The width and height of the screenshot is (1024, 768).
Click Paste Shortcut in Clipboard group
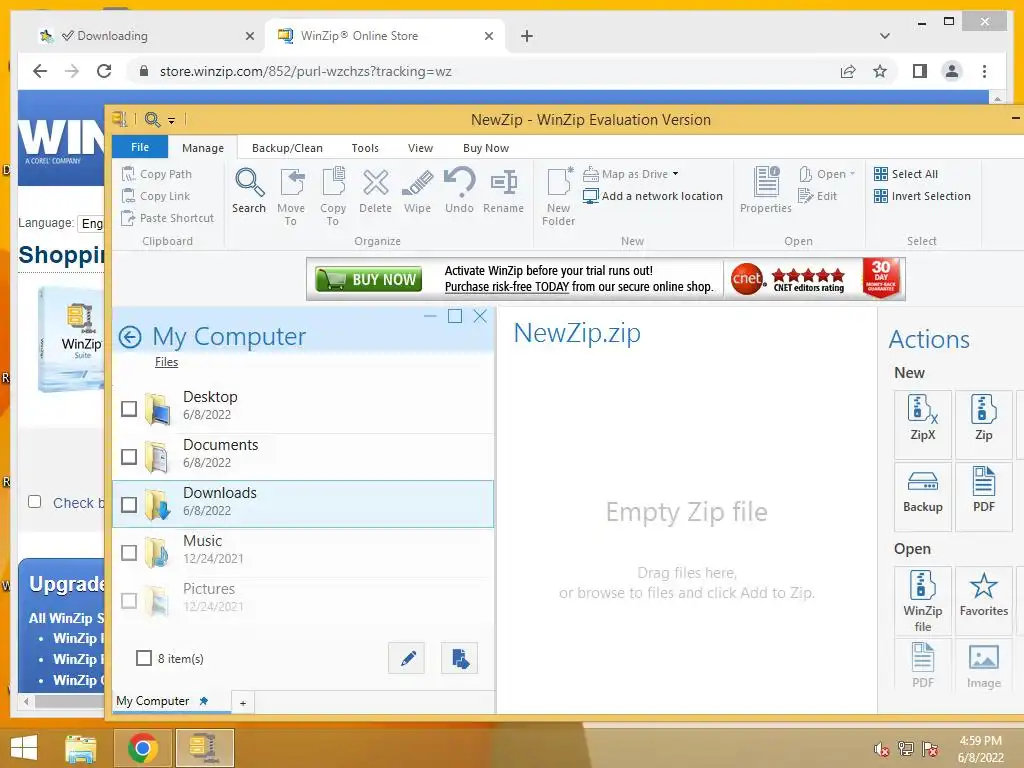coord(168,218)
